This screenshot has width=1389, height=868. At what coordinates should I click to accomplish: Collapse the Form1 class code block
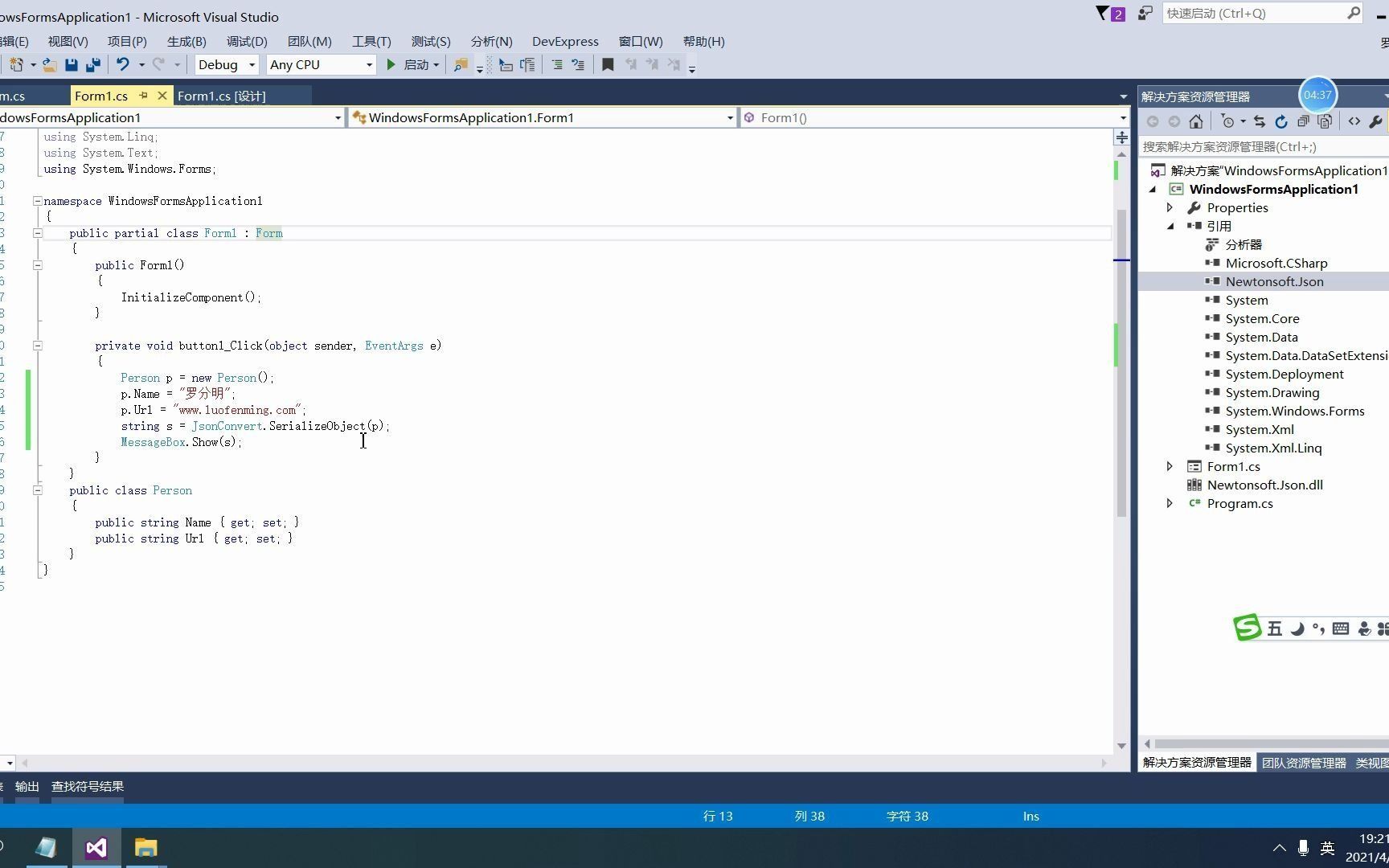(37, 233)
